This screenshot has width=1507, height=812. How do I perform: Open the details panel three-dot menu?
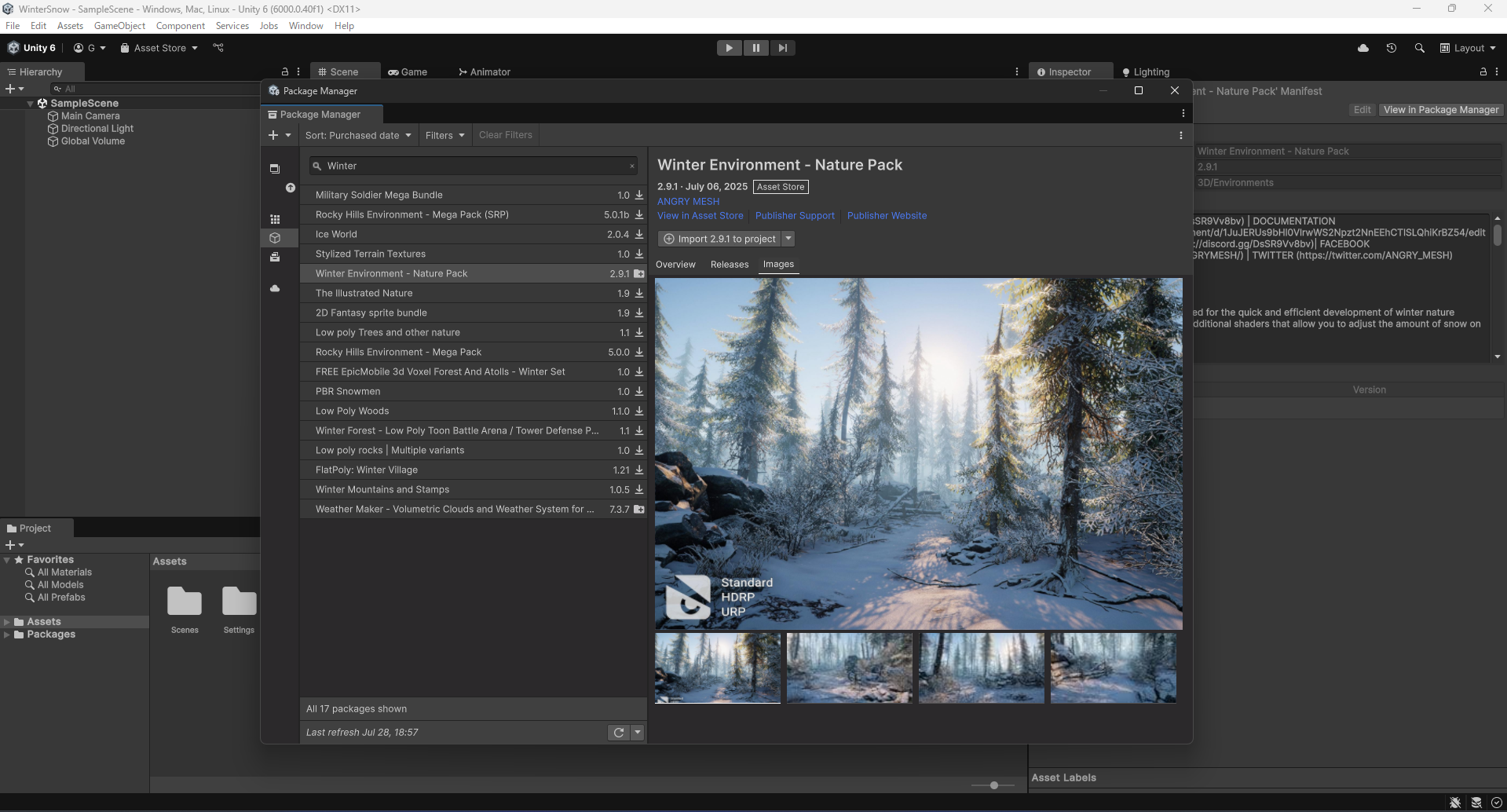tap(1181, 135)
